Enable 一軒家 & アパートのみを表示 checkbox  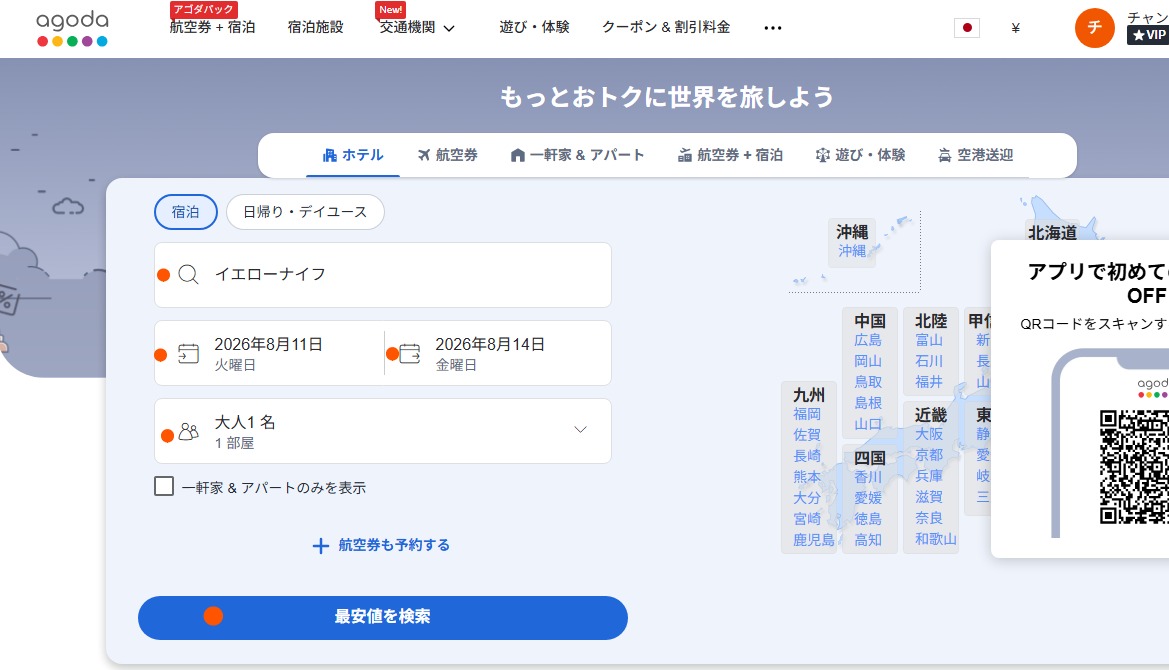click(x=164, y=487)
